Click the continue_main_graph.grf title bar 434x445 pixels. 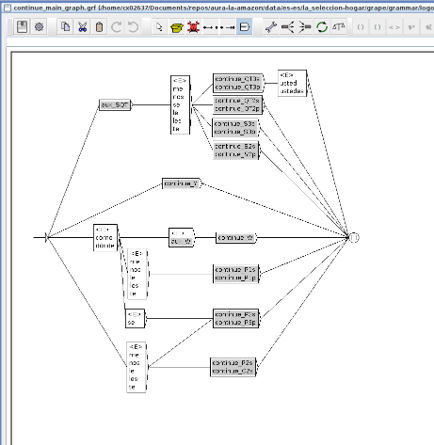(217, 7)
